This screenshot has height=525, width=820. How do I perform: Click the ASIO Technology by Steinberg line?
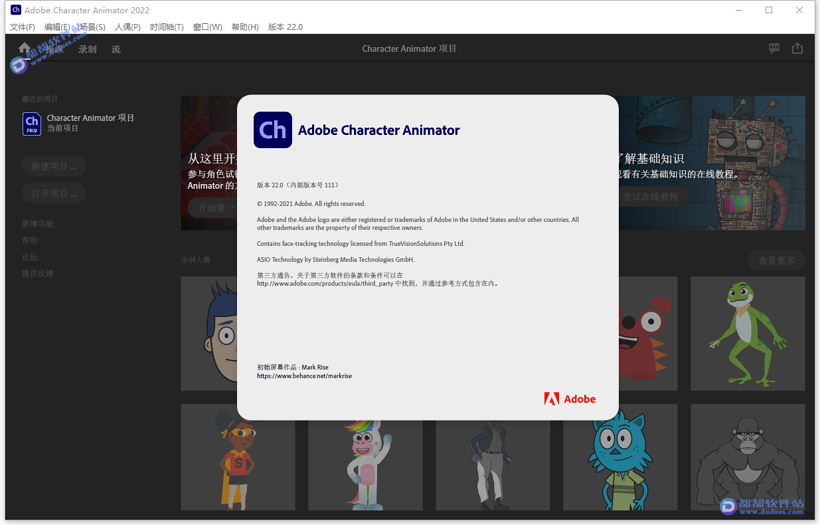(x=335, y=259)
